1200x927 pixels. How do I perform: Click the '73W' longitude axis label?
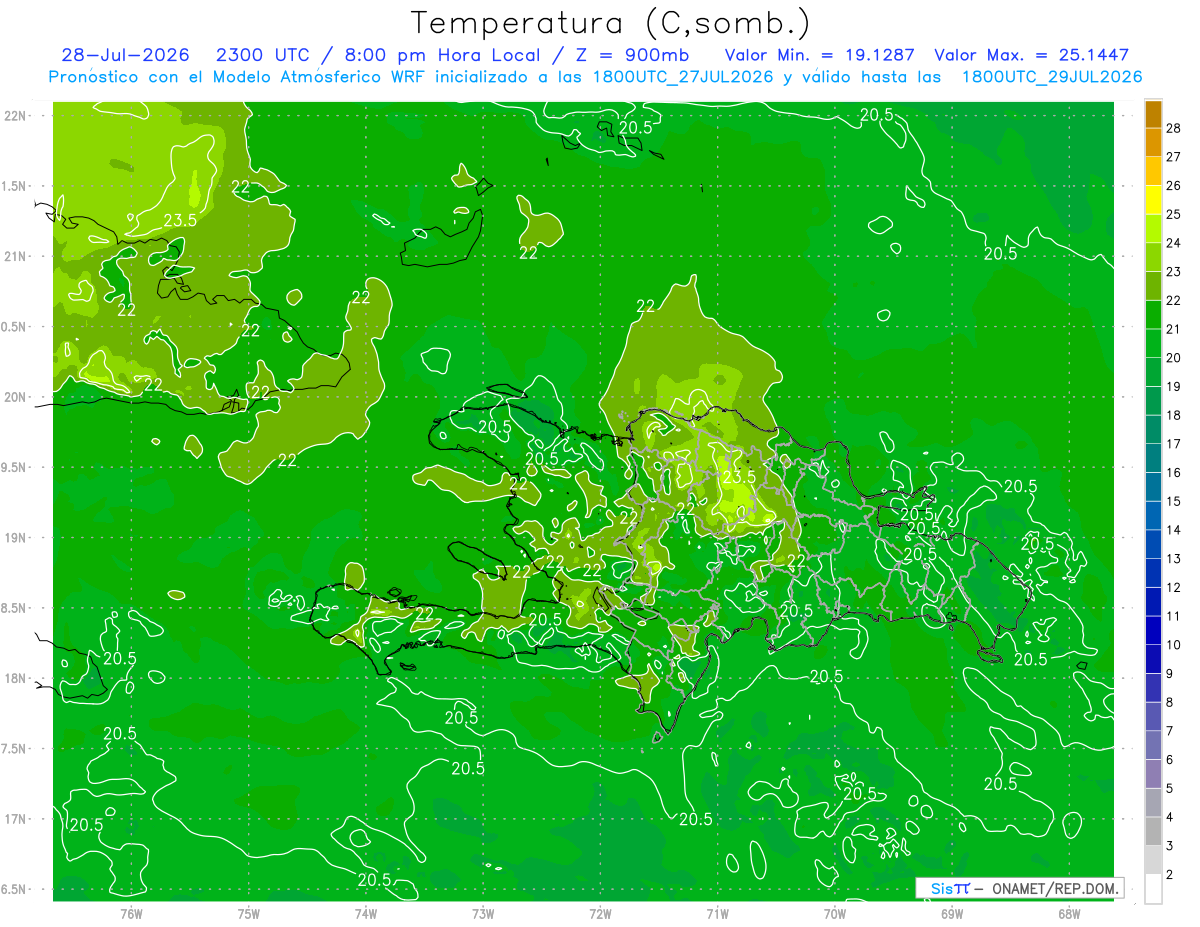[483, 913]
